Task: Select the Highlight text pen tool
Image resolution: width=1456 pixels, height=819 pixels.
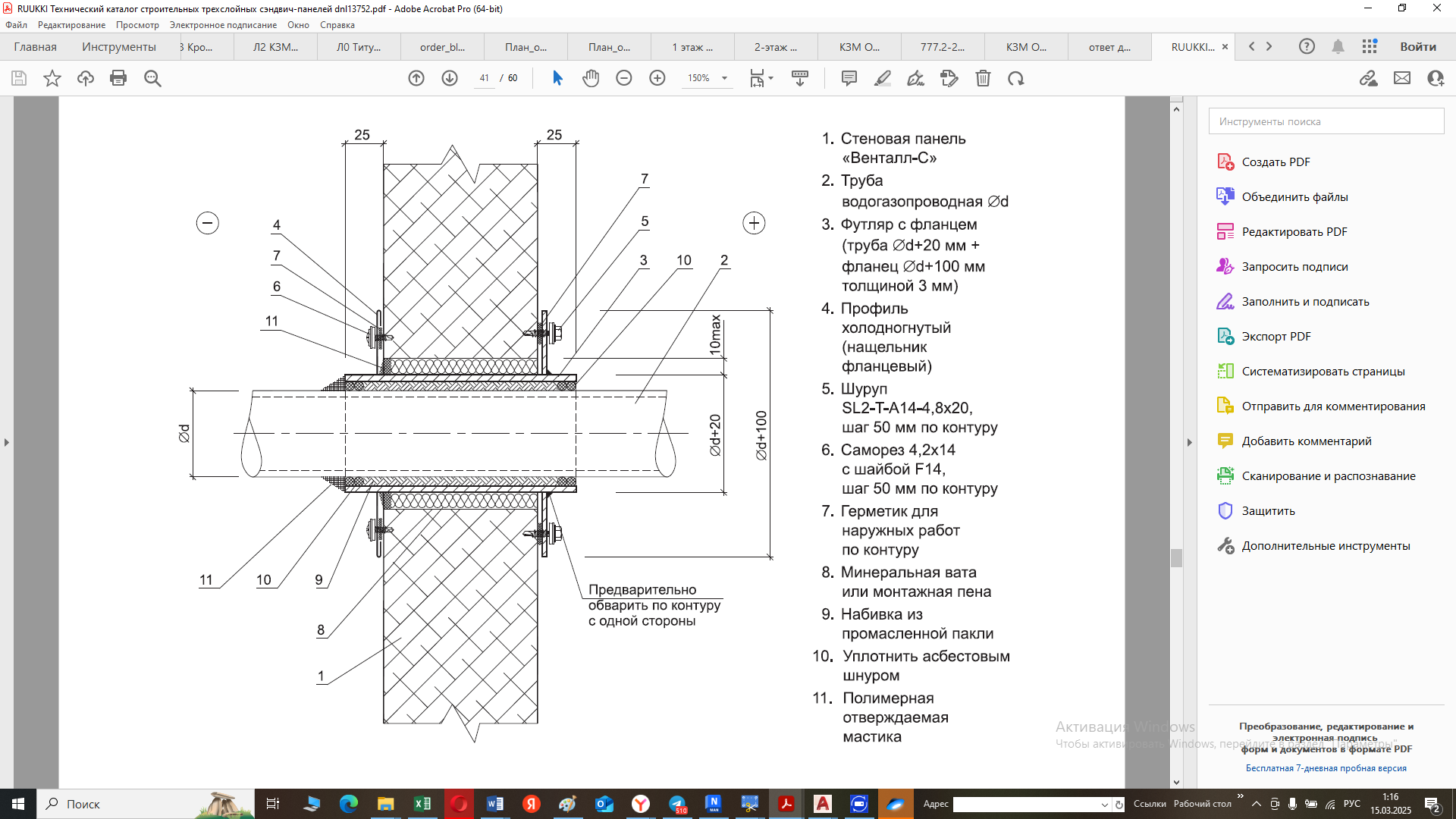Action: [883, 78]
